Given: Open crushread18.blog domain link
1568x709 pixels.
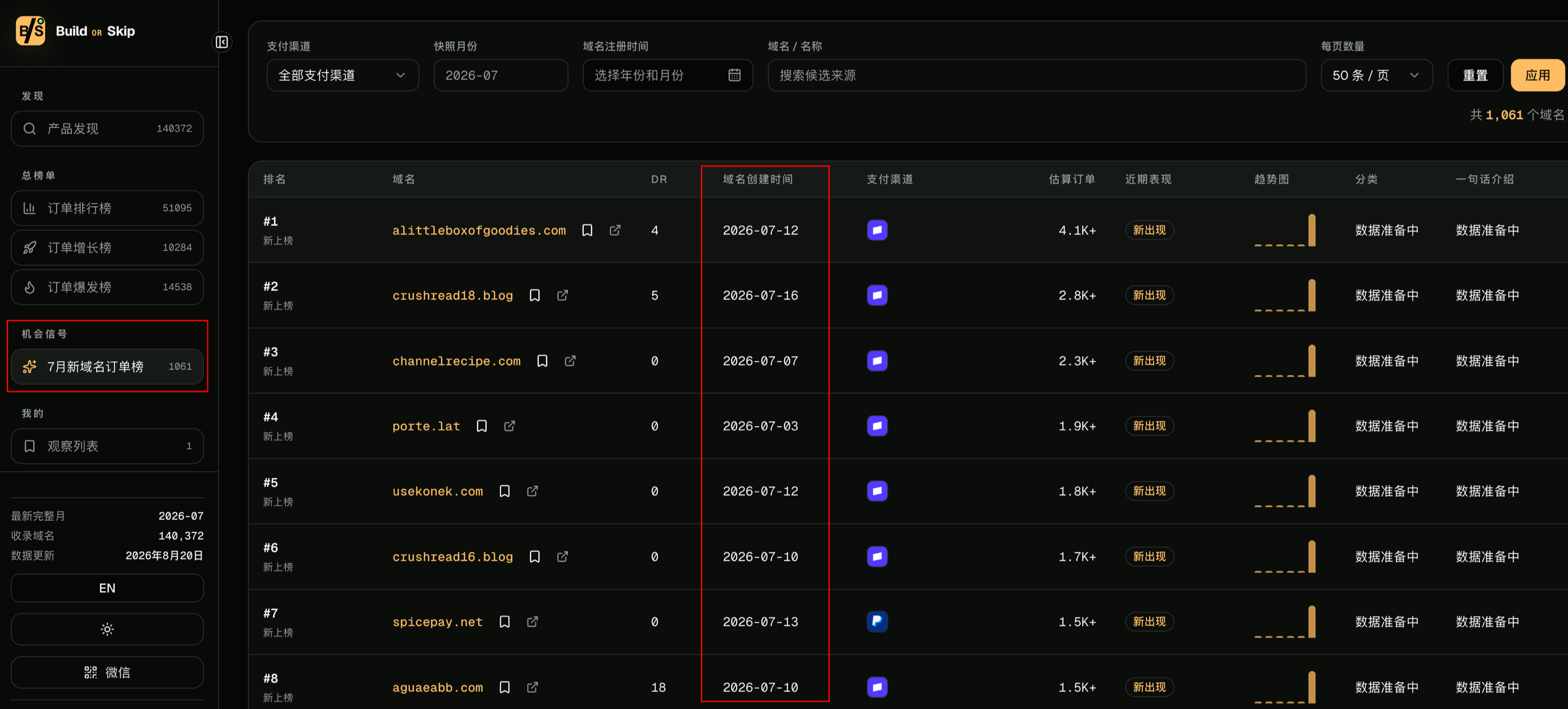Looking at the screenshot, I should point(453,295).
